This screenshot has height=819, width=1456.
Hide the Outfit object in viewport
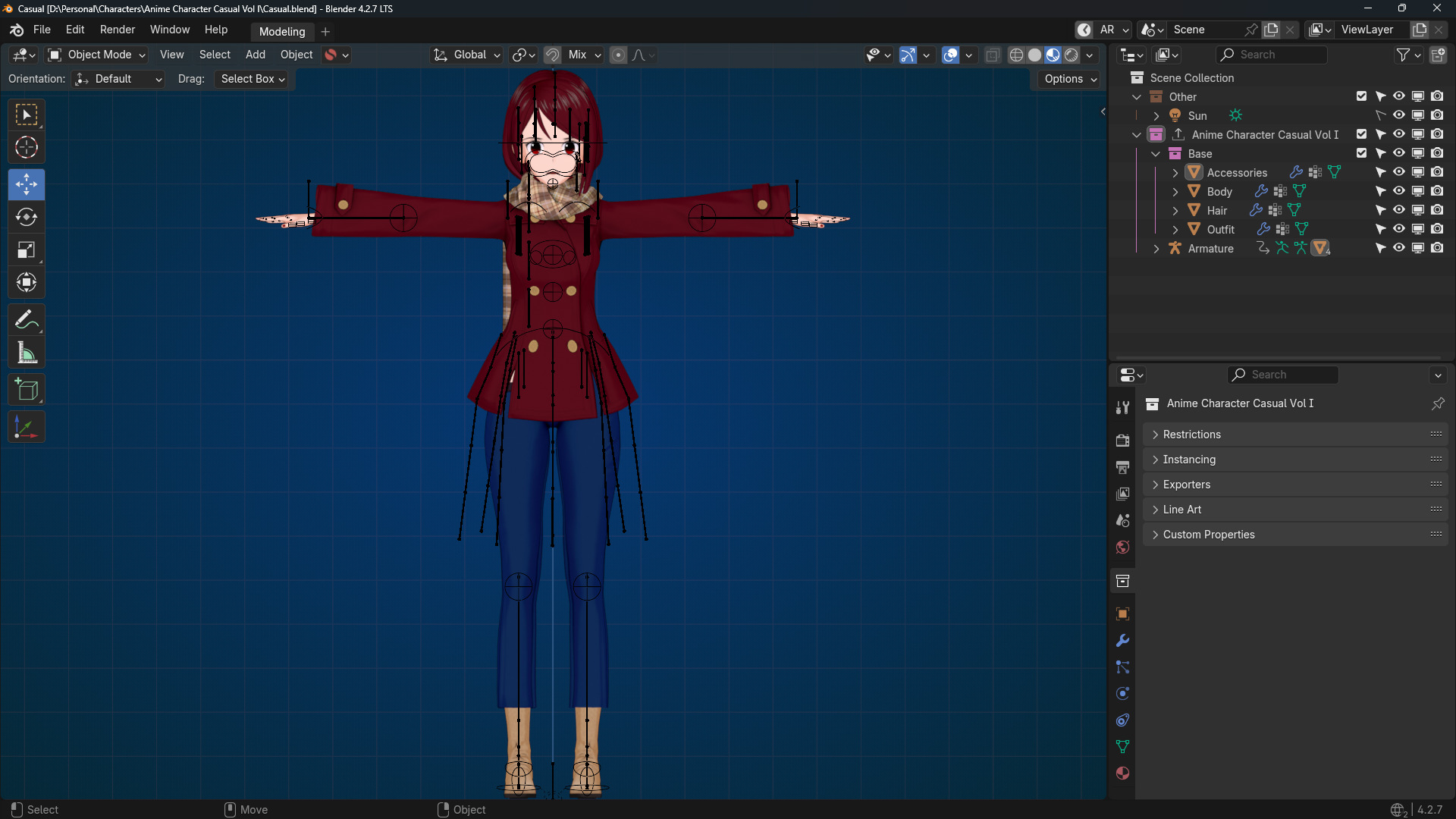[x=1399, y=229]
